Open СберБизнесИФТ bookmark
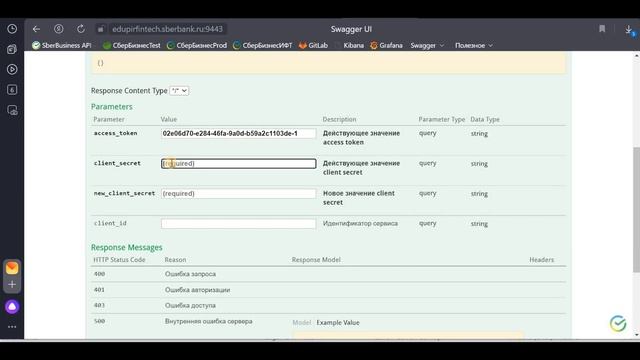Viewport: 640px width, 360px height. click(x=262, y=45)
